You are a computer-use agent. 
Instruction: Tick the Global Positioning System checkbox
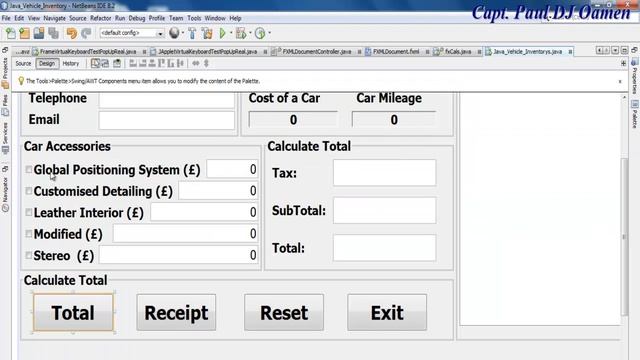coord(29,169)
